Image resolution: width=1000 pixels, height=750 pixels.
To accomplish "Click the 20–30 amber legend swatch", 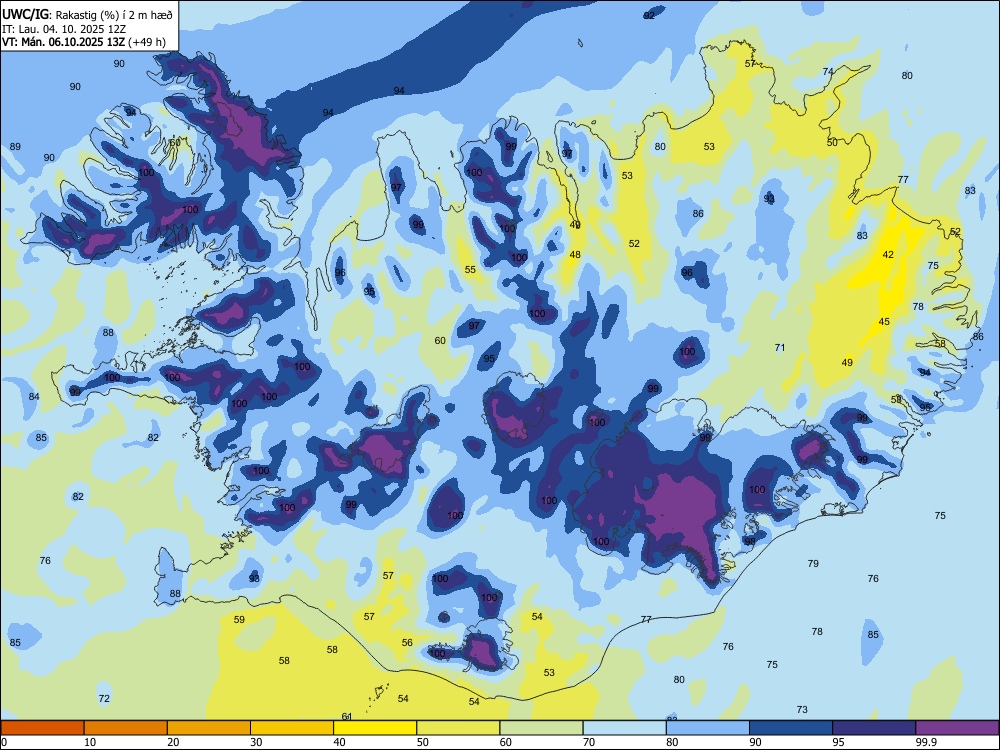I will pyautogui.click(x=209, y=728).
